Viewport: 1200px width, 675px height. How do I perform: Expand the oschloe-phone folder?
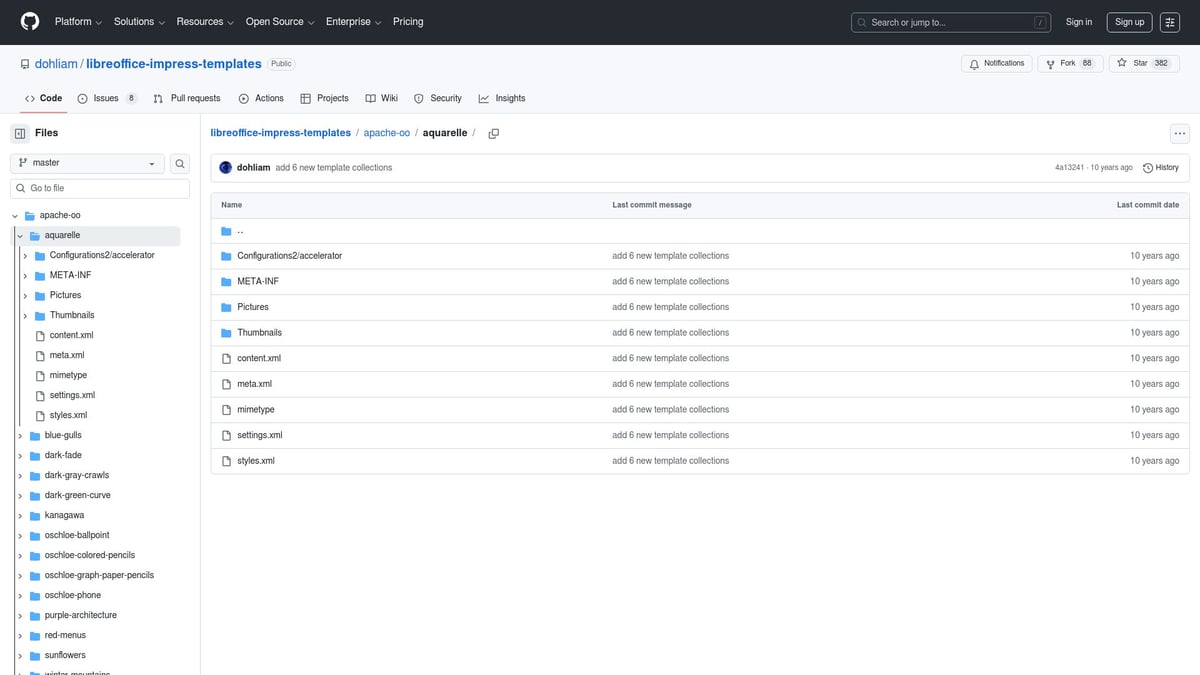pyautogui.click(x=20, y=595)
